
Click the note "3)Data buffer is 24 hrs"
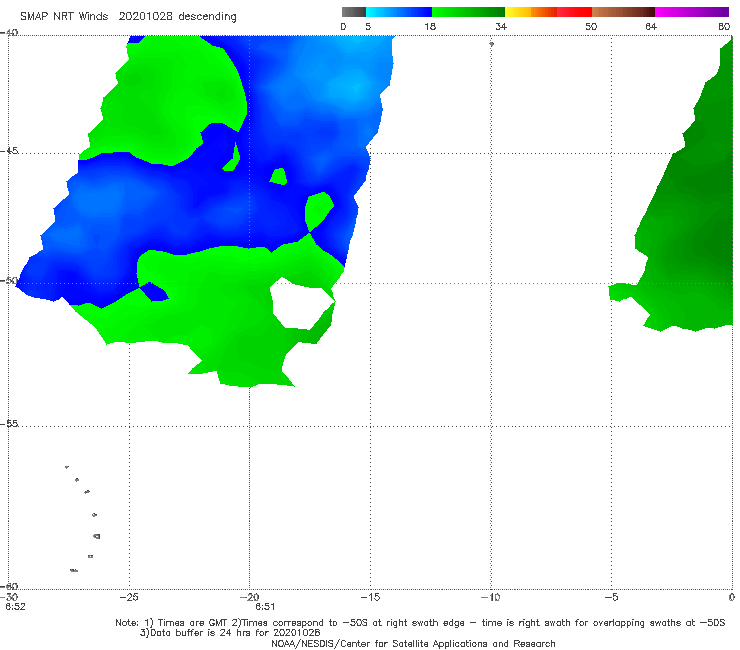(198, 633)
